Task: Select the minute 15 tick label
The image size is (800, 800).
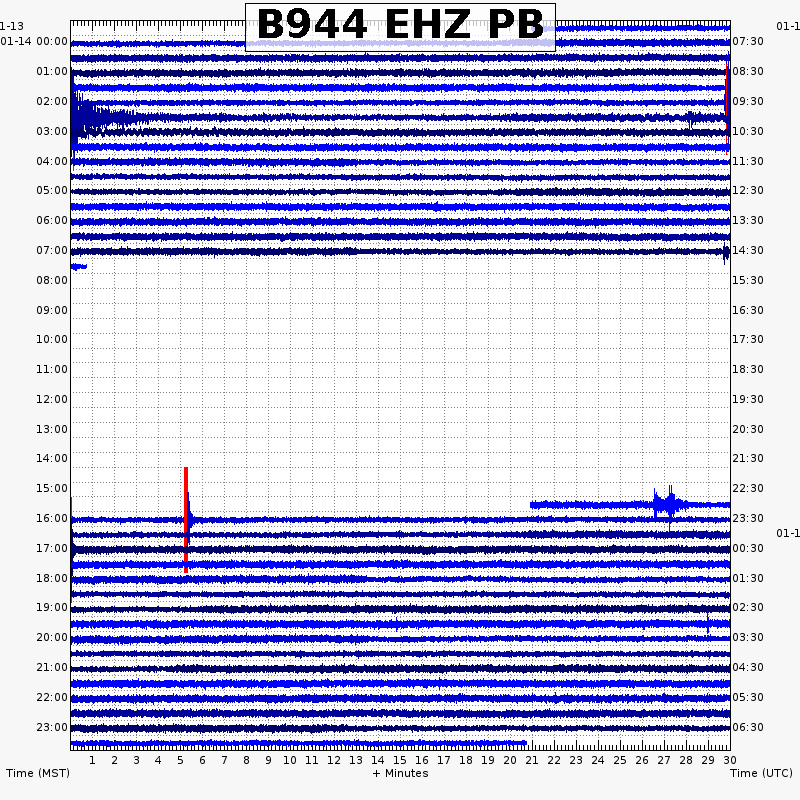Action: click(399, 760)
